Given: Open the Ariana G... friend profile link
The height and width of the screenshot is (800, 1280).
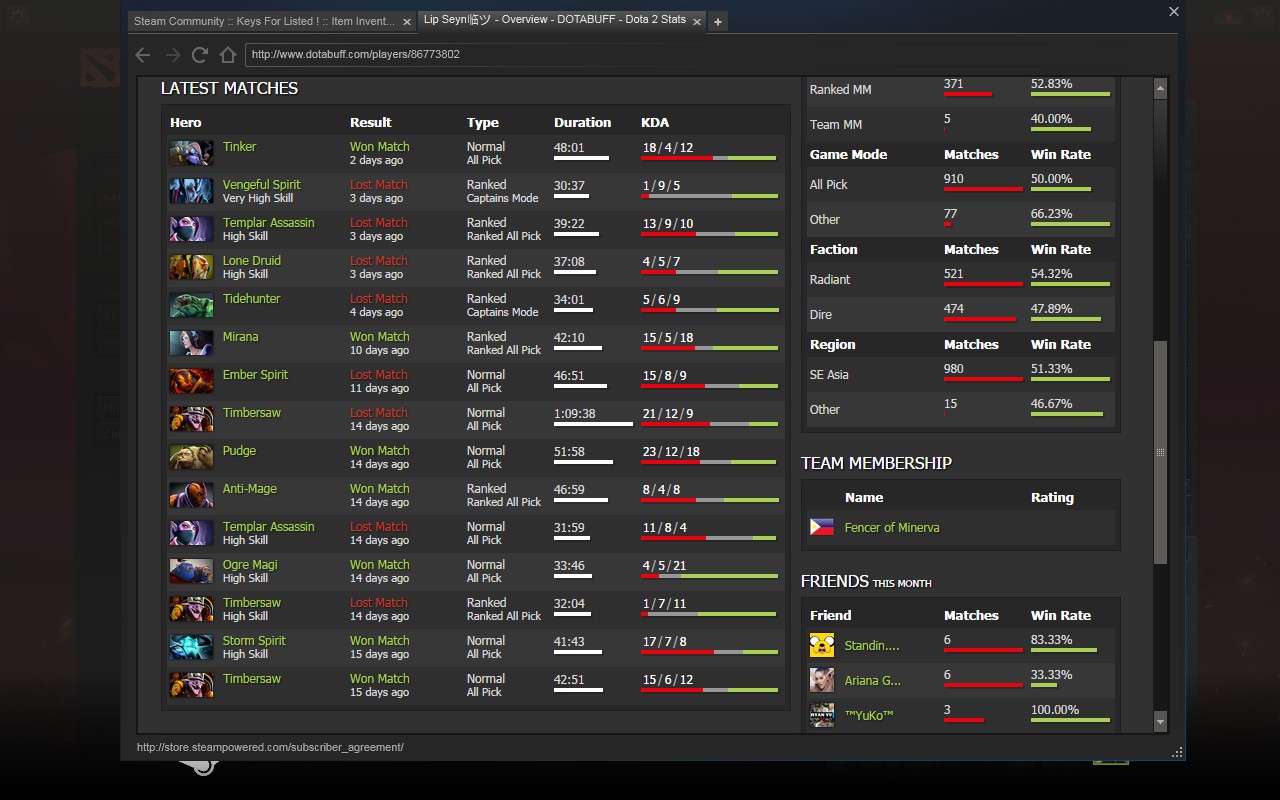Looking at the screenshot, I should coord(872,680).
